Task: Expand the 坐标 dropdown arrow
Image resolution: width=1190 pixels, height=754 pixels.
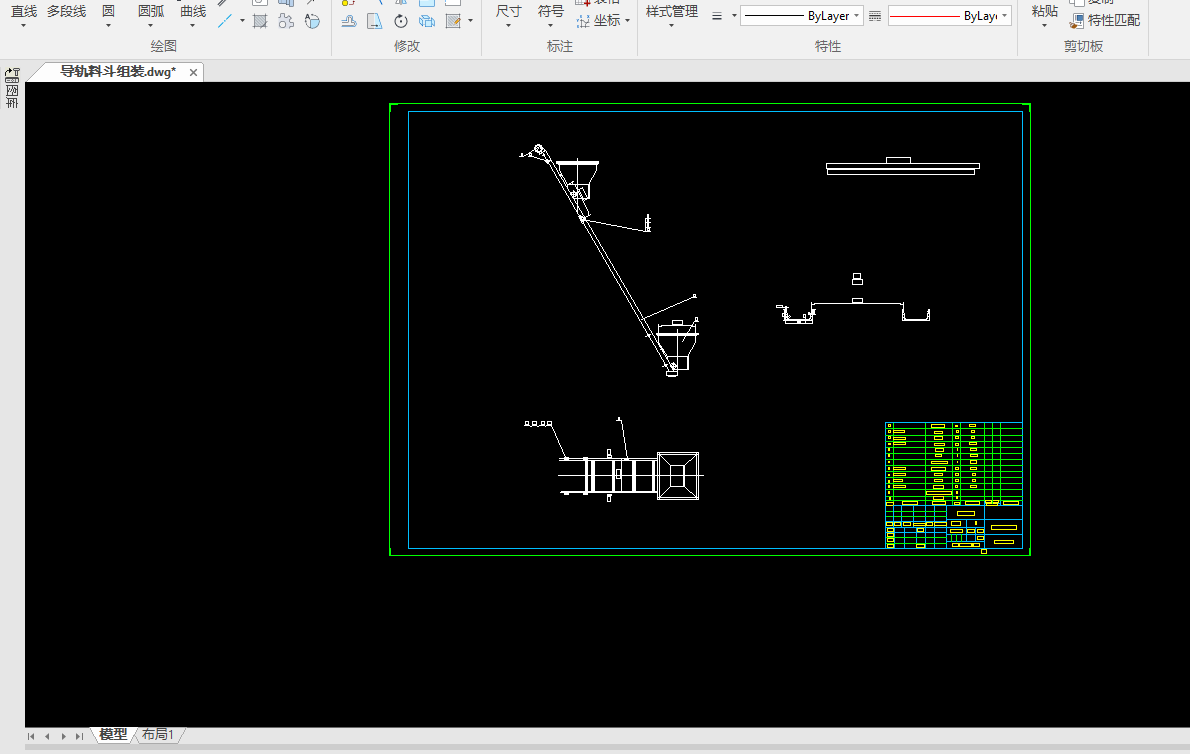Action: pos(628,20)
